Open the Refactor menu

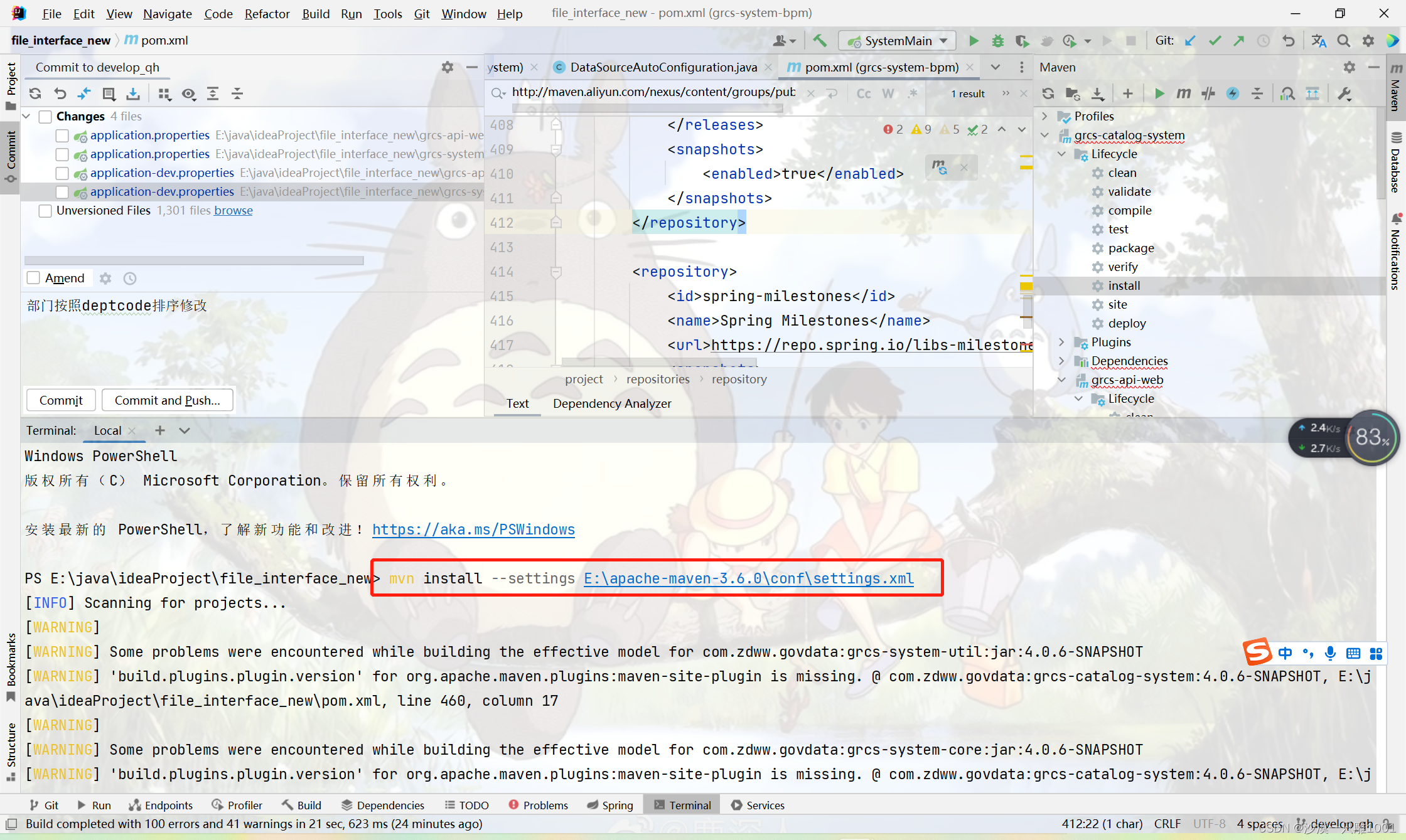[x=267, y=14]
